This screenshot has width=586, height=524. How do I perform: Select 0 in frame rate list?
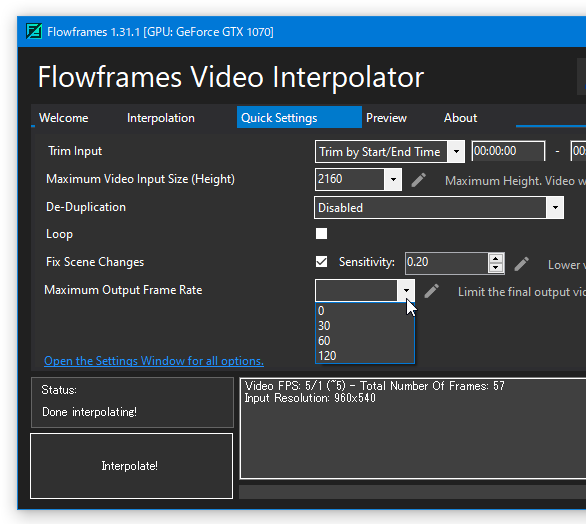click(365, 311)
